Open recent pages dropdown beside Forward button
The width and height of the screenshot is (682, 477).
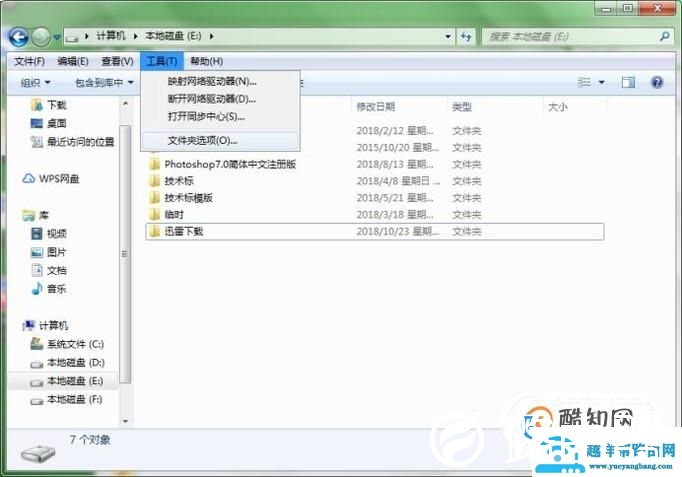pyautogui.click(x=57, y=37)
